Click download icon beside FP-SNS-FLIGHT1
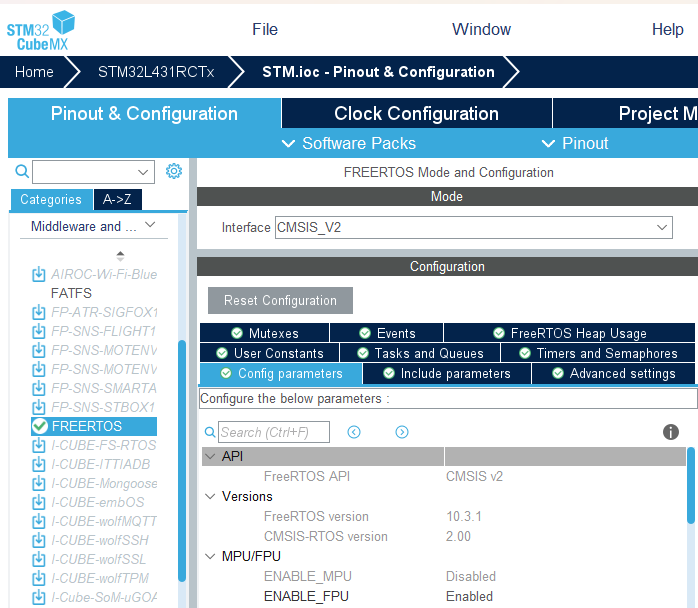698x608 pixels. pyautogui.click(x=39, y=331)
